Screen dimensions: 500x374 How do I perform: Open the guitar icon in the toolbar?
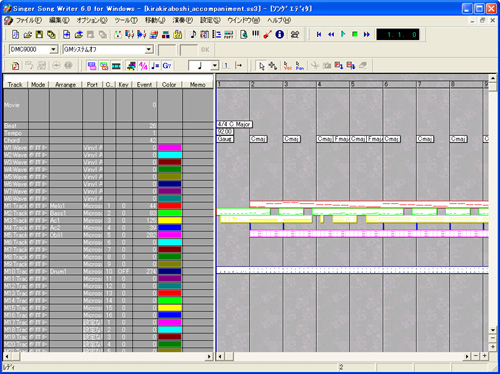(x=267, y=34)
